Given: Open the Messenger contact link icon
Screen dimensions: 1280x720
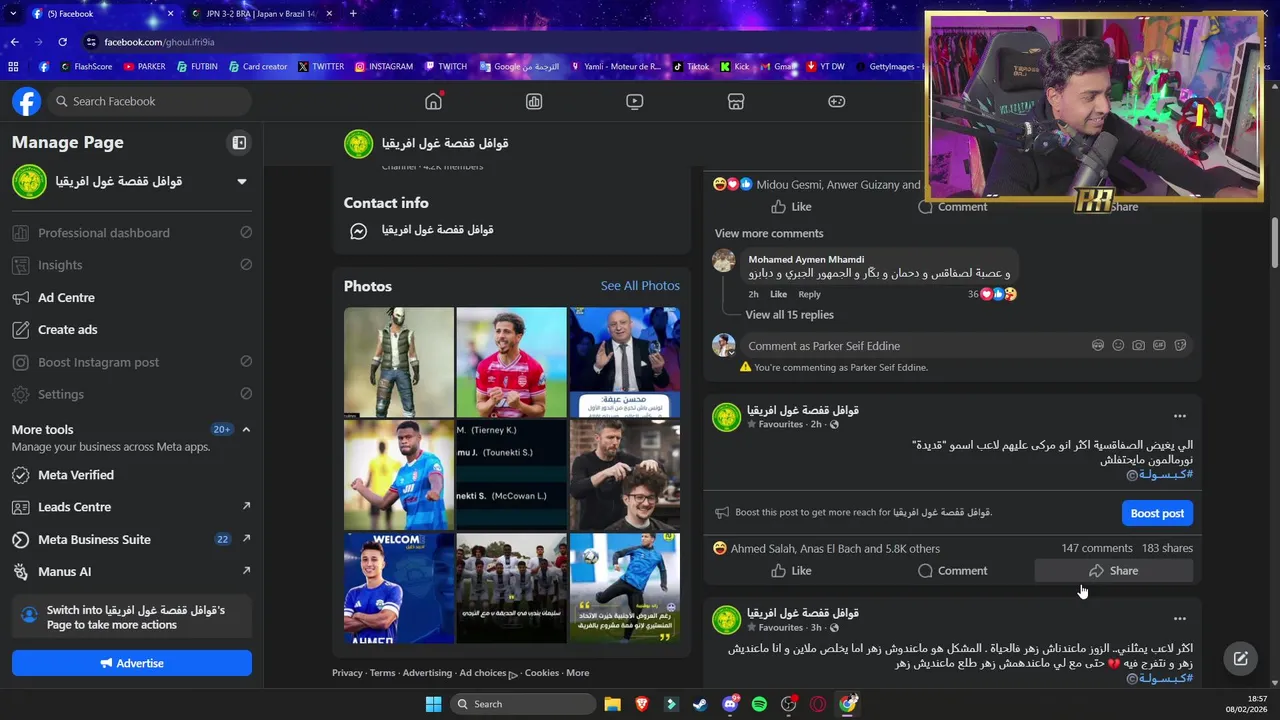Looking at the screenshot, I should click(x=358, y=231).
